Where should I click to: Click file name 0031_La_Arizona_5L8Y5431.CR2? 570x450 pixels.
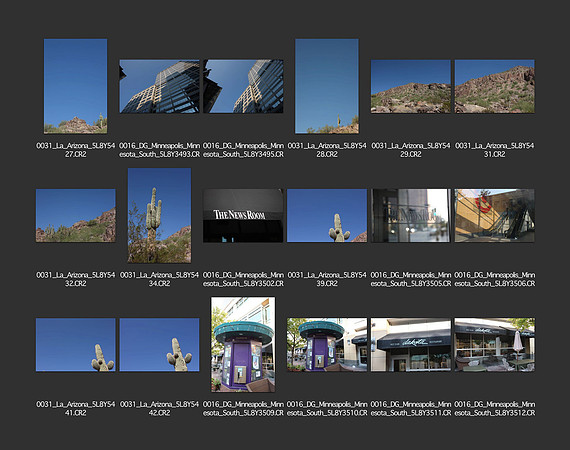point(494,150)
